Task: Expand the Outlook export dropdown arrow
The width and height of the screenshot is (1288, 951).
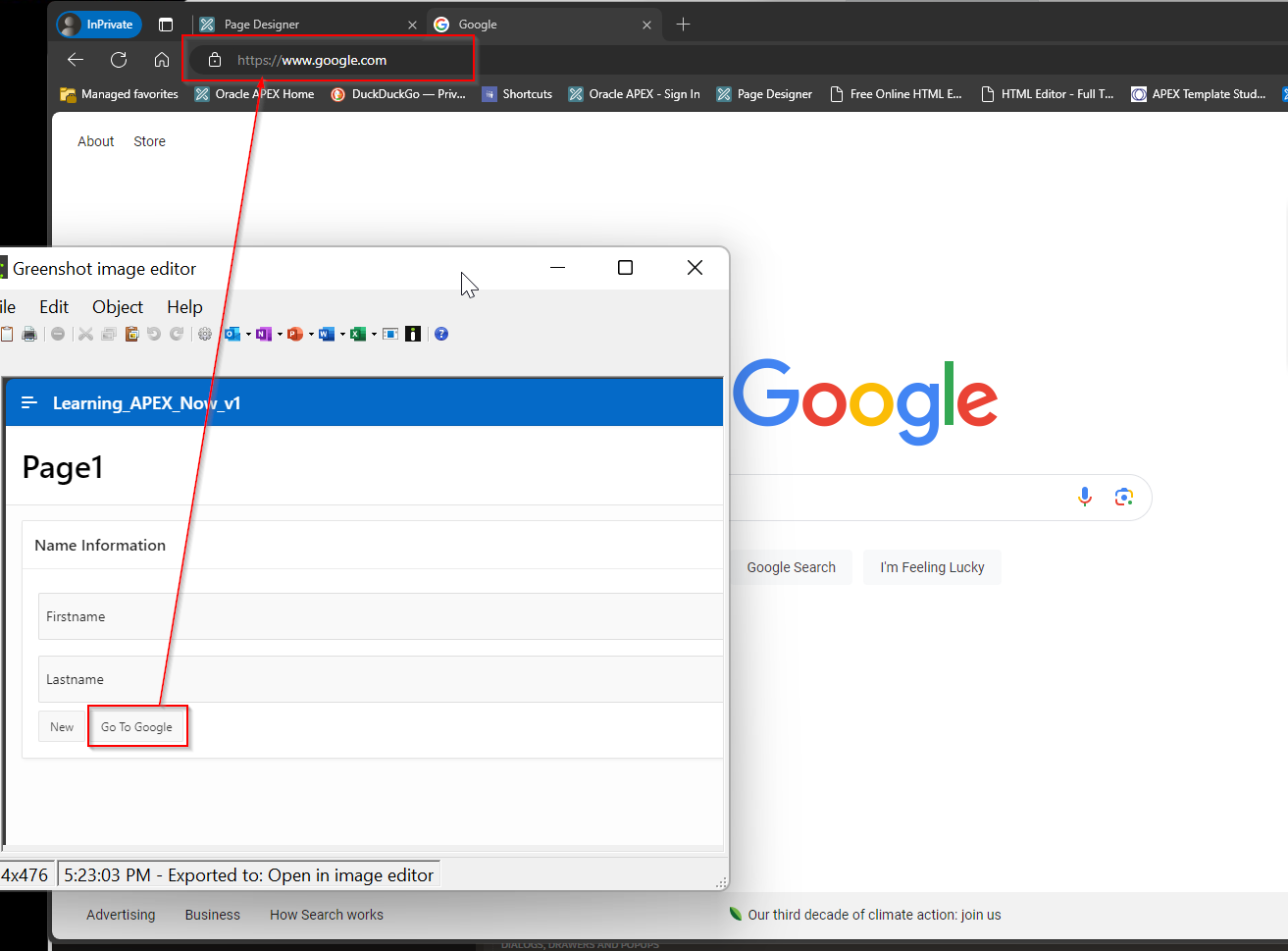Action: pyautogui.click(x=248, y=335)
